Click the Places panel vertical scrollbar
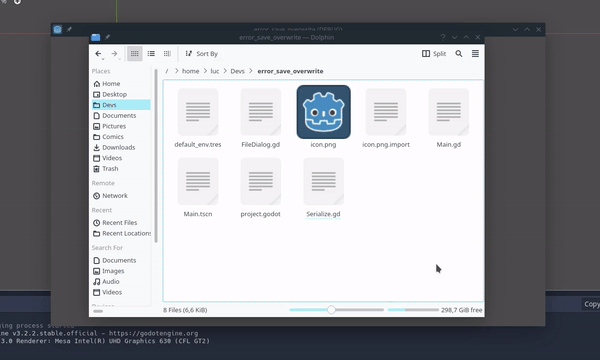Image resolution: width=600 pixels, height=360 pixels. coord(156,156)
